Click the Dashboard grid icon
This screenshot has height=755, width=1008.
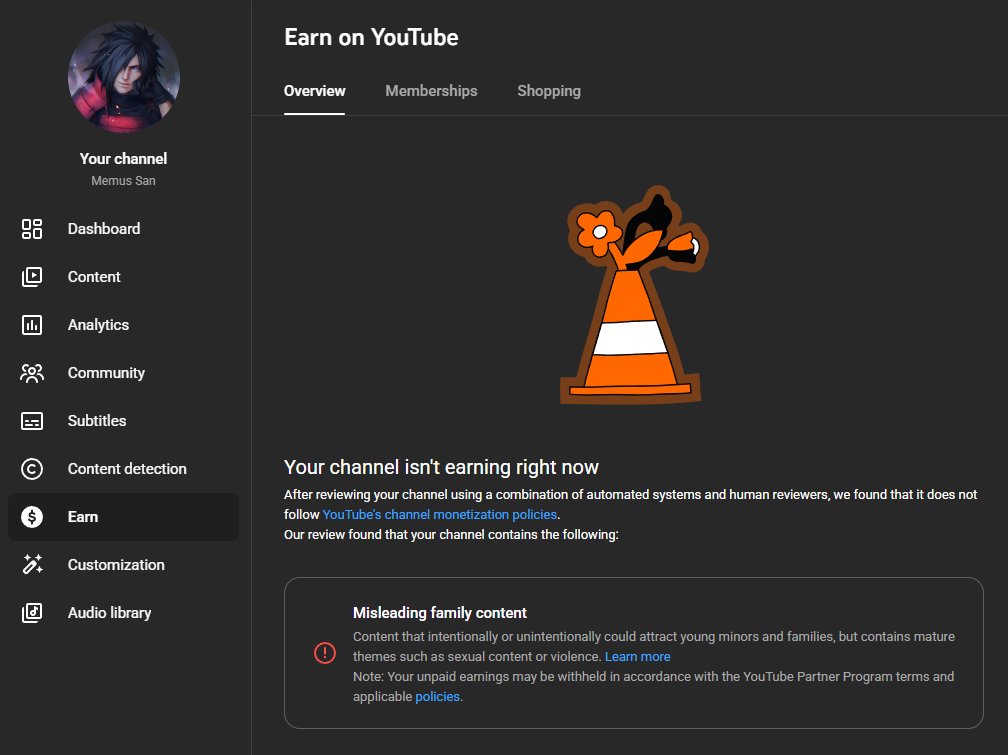pyautogui.click(x=32, y=229)
